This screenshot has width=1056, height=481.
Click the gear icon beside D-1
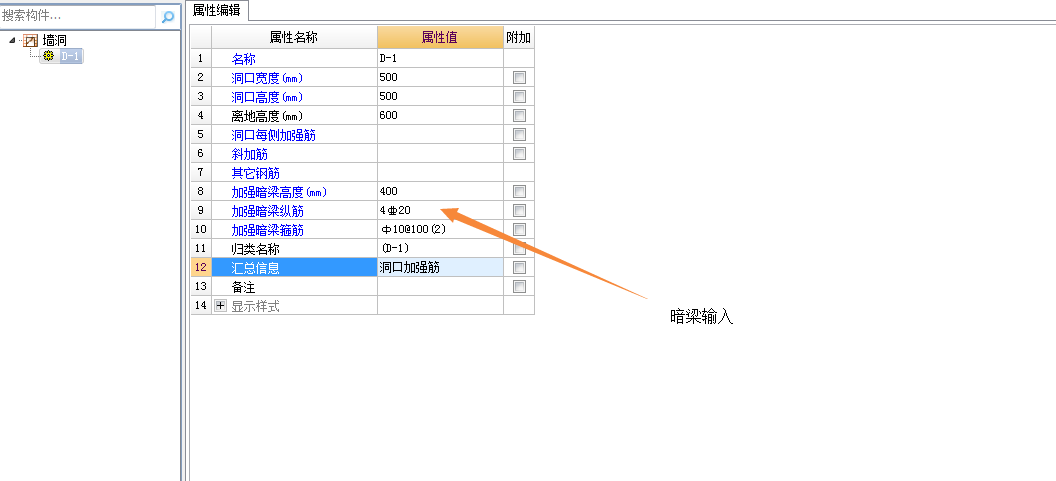click(49, 57)
